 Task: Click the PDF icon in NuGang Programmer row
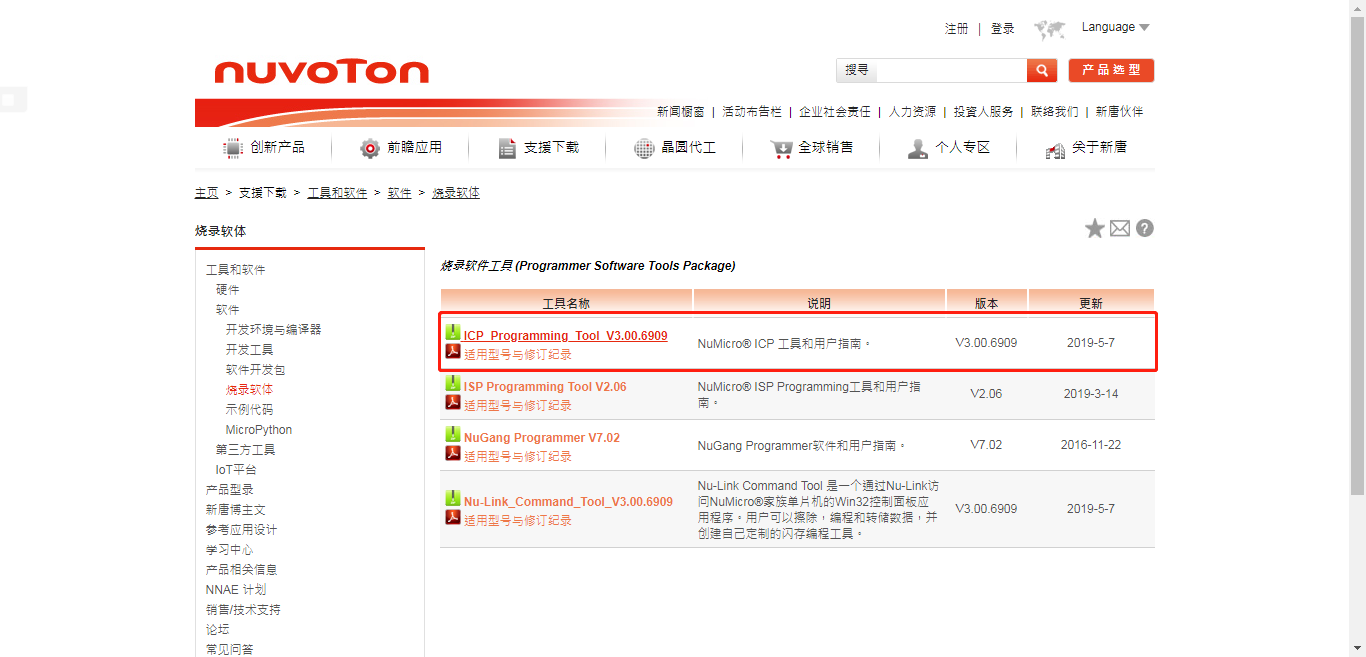(453, 453)
